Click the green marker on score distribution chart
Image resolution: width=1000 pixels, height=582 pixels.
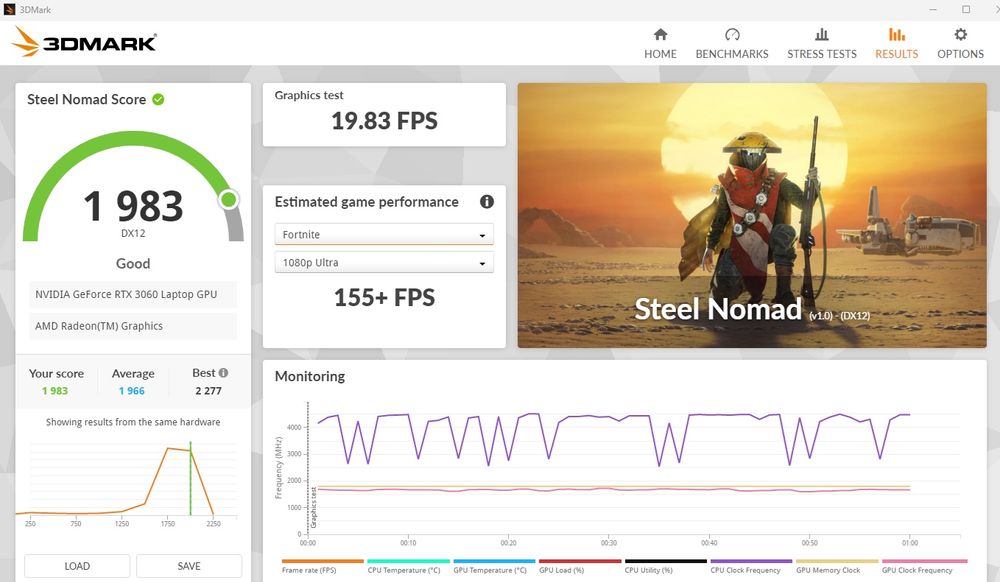(x=190, y=478)
